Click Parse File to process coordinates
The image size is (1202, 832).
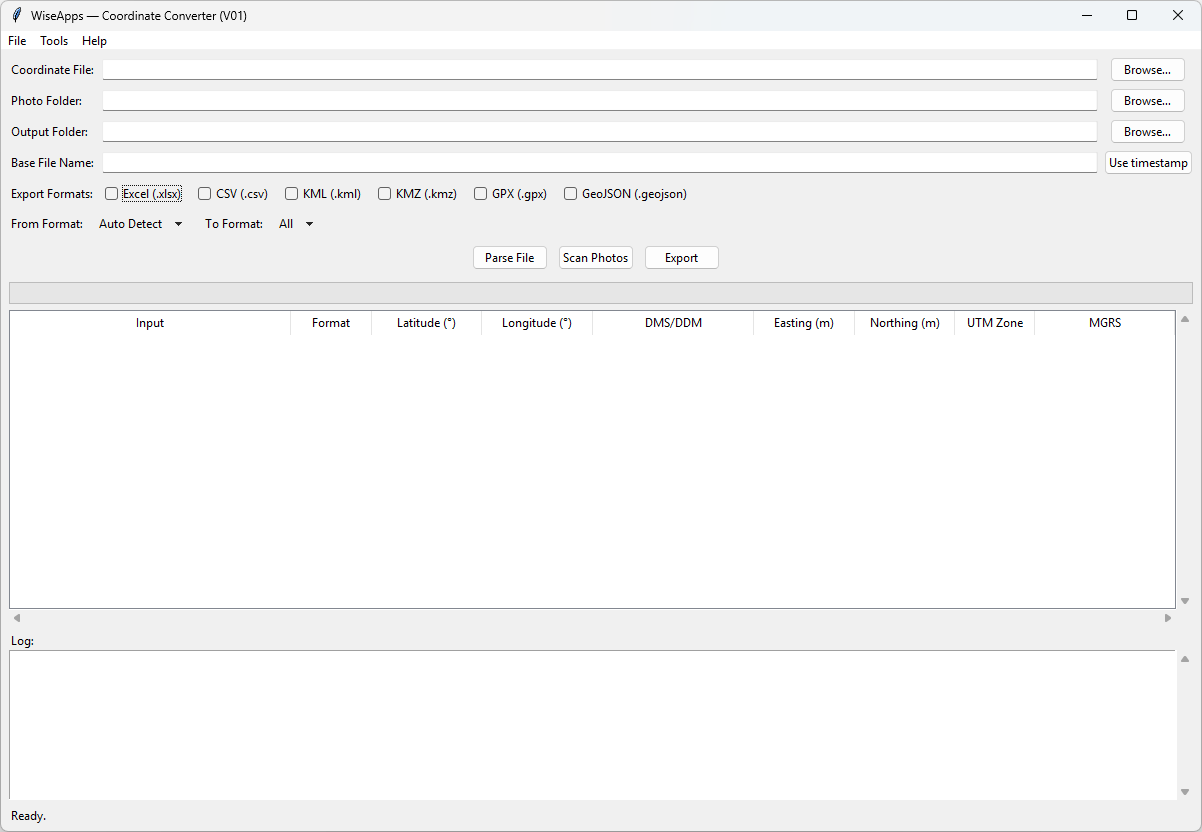click(509, 257)
